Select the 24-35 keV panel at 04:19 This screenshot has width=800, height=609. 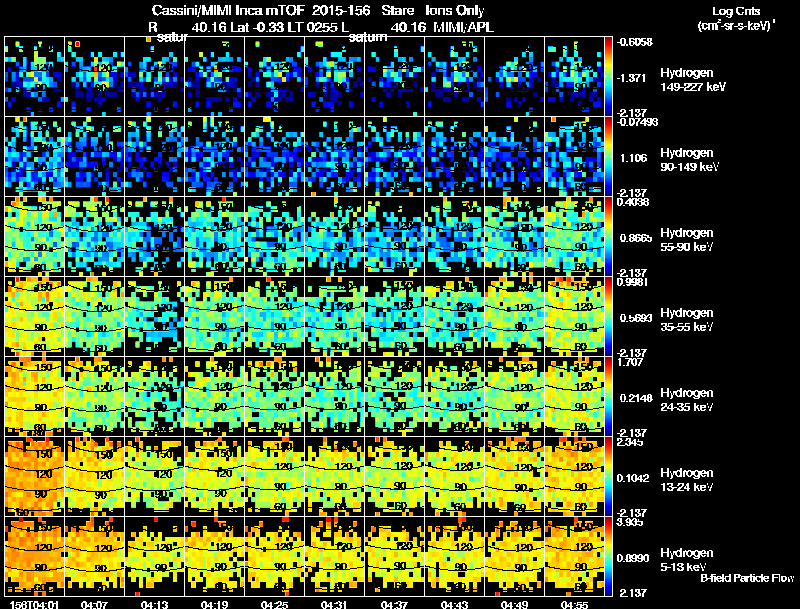point(215,397)
